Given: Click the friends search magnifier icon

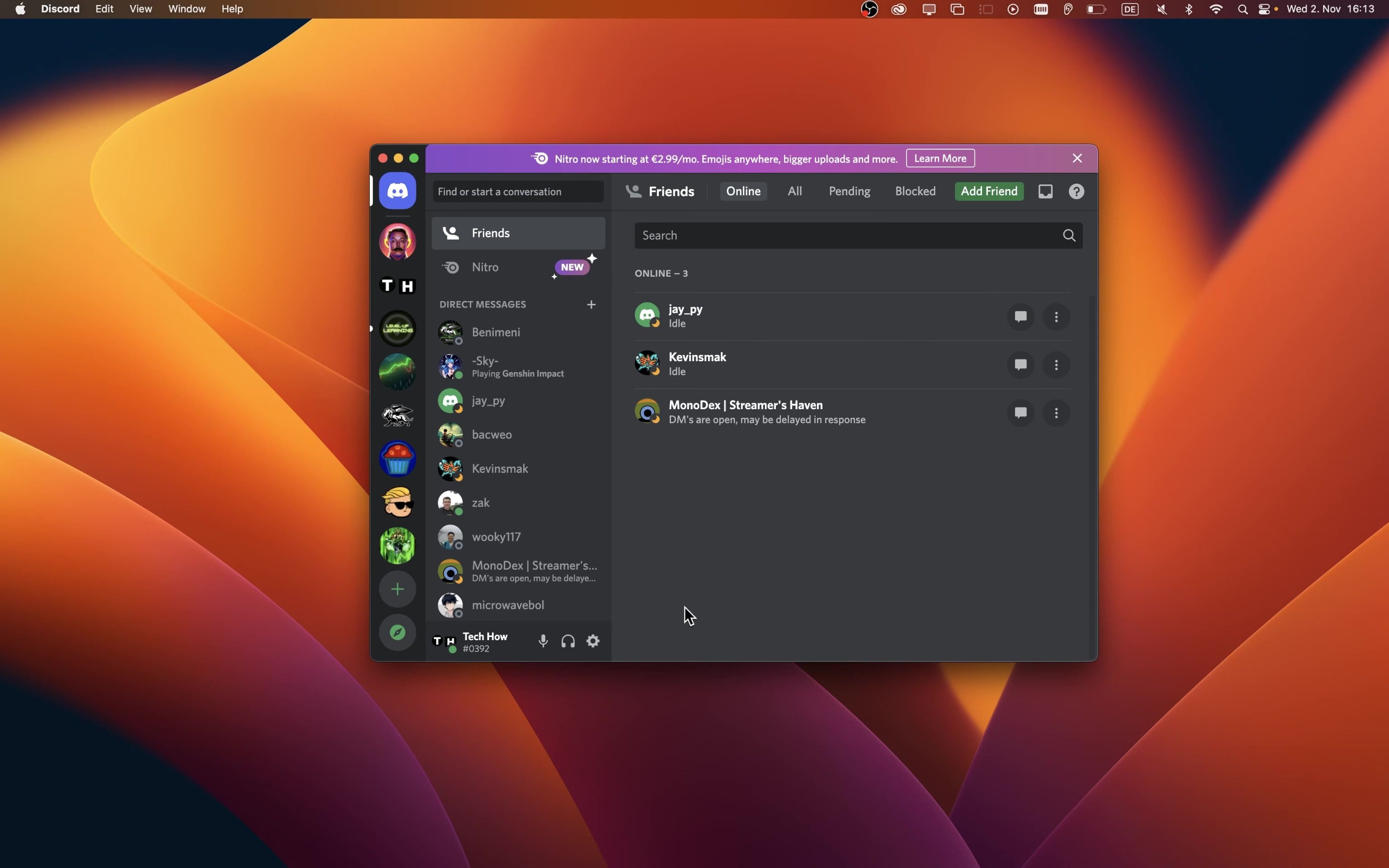Looking at the screenshot, I should [x=1069, y=236].
